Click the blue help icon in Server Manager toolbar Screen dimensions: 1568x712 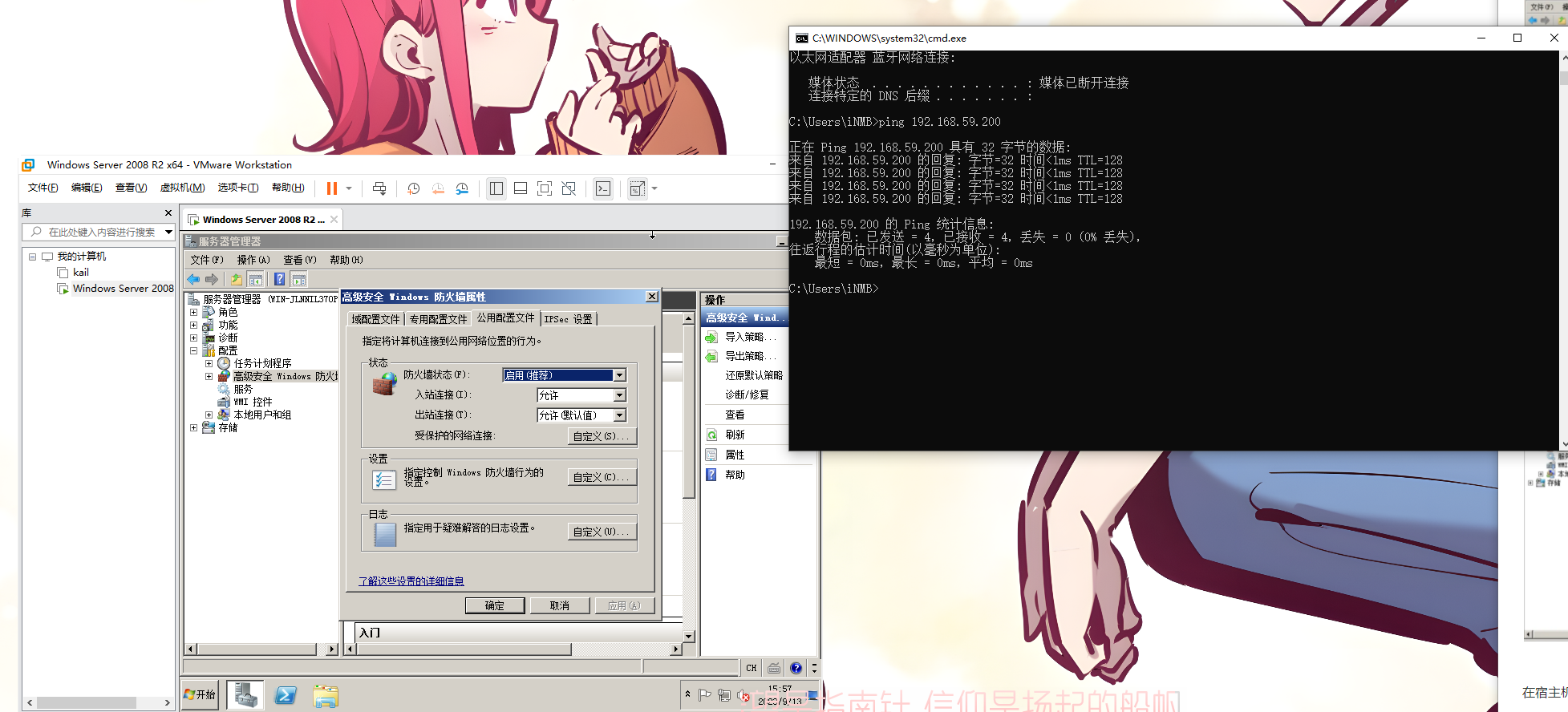[279, 279]
